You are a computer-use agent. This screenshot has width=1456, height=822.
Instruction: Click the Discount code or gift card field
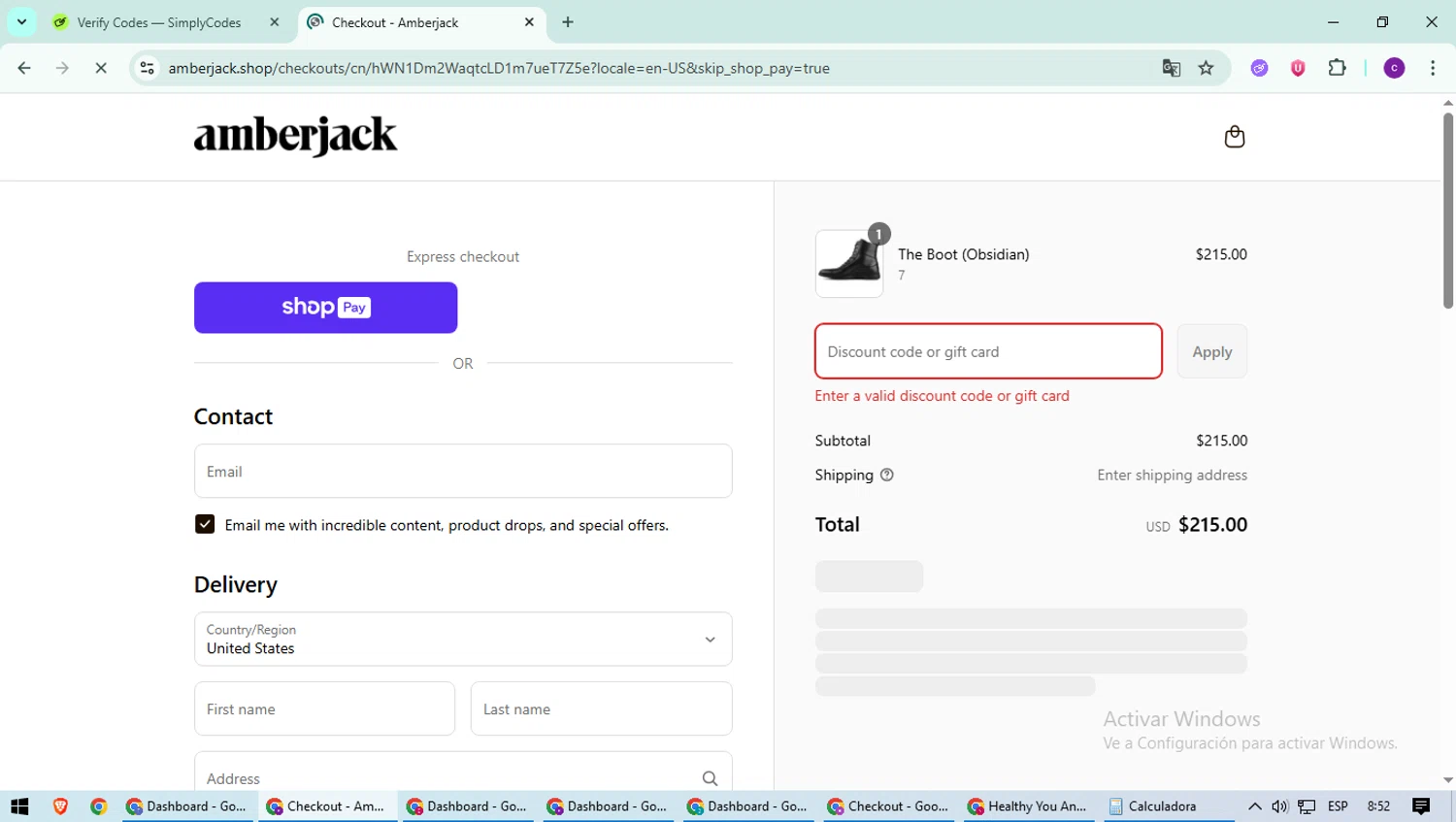988,351
